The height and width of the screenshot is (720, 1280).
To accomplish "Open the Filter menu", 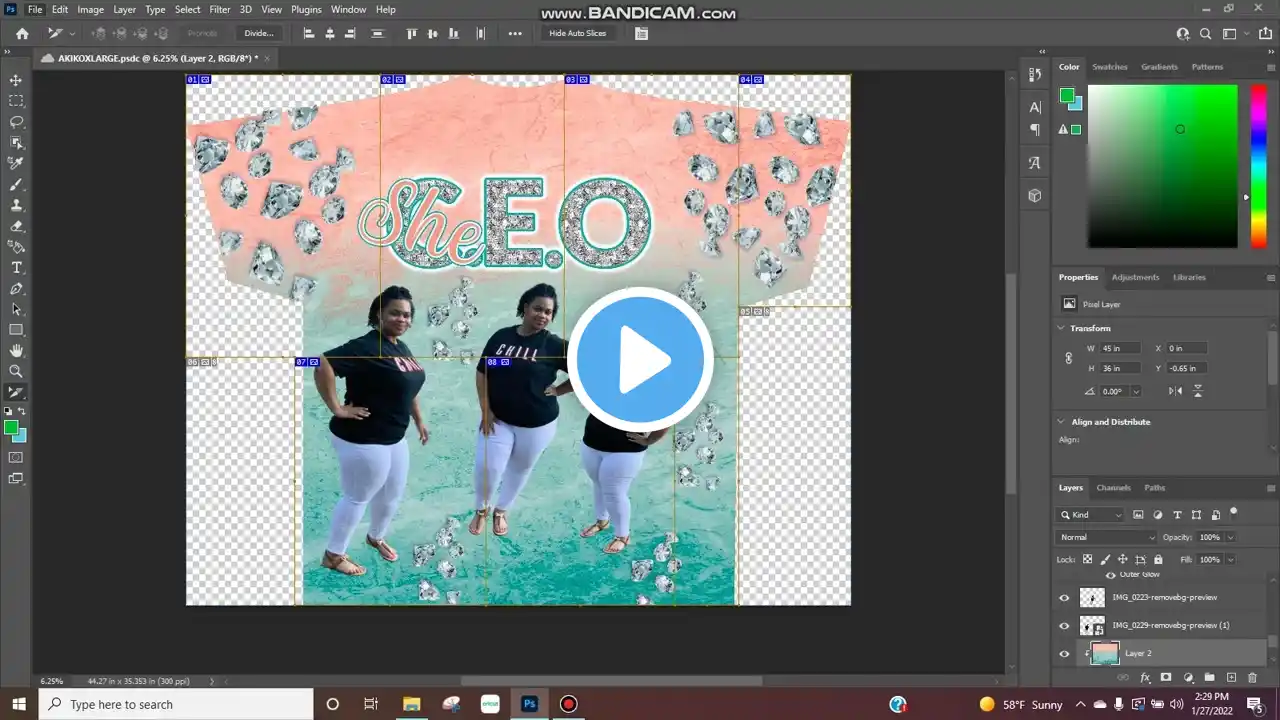I will 220,9.
